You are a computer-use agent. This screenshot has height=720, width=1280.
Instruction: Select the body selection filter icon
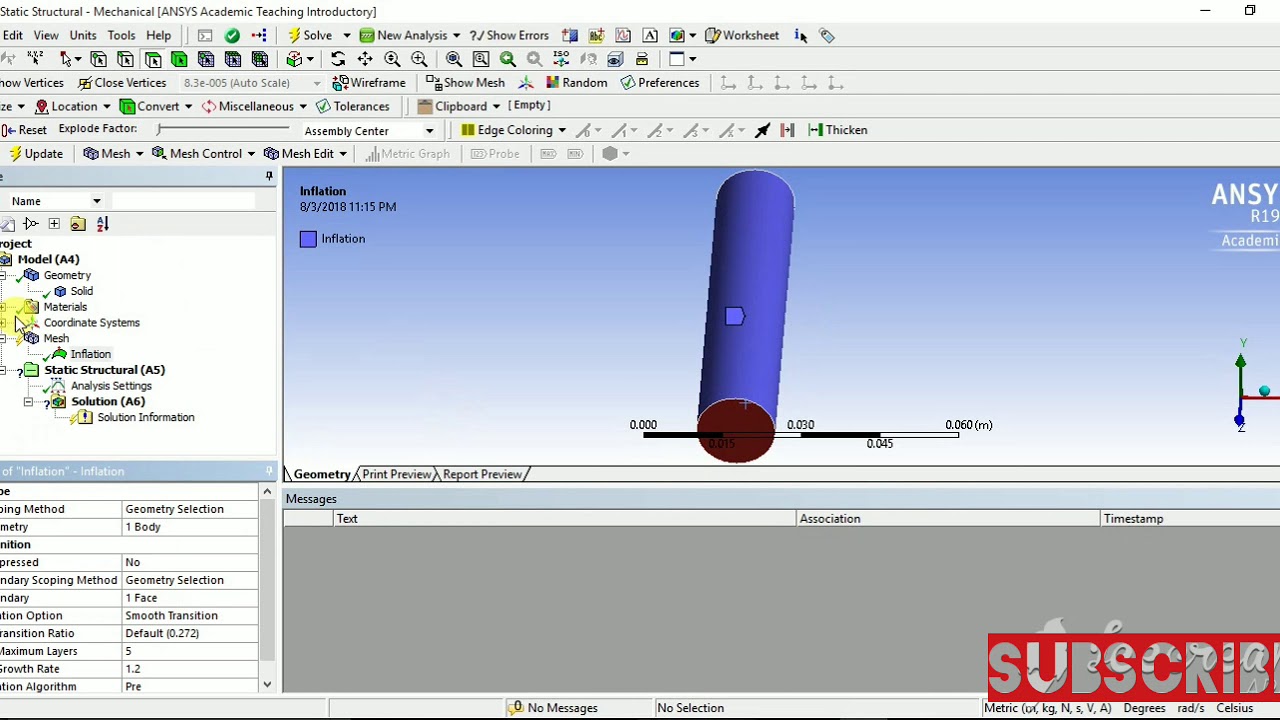point(179,59)
